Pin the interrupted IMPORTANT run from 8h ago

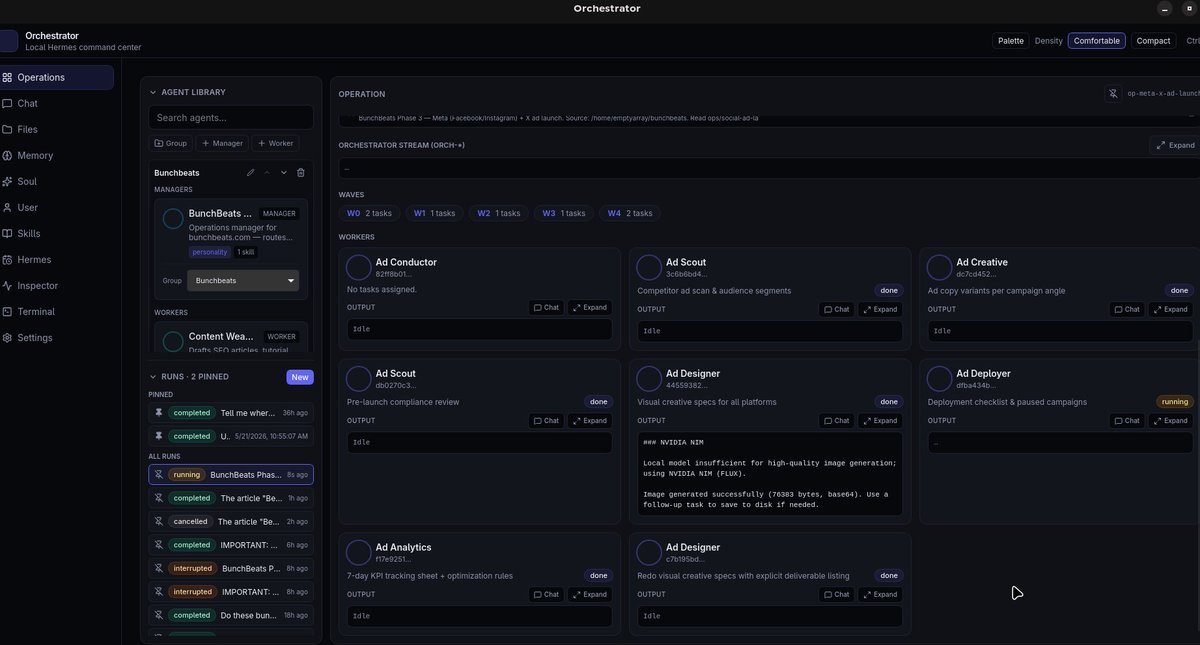158,592
